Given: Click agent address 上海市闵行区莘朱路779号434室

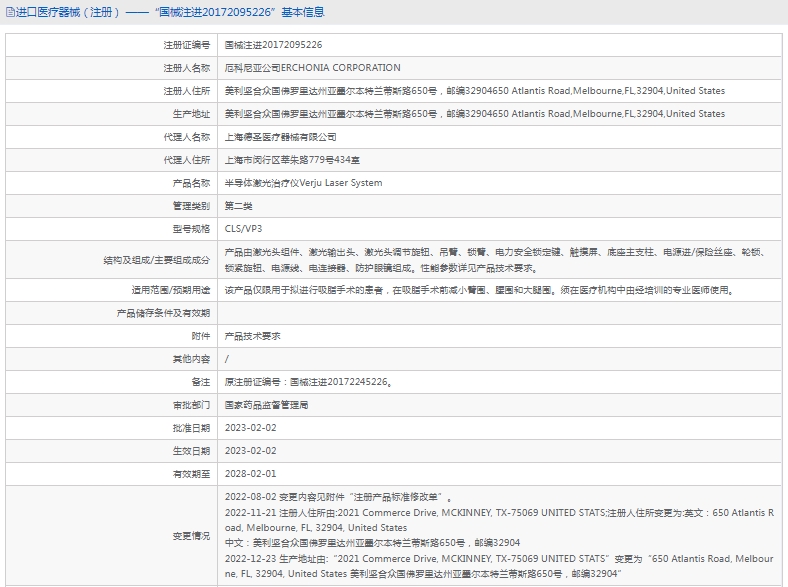Looking at the screenshot, I should pos(292,160).
